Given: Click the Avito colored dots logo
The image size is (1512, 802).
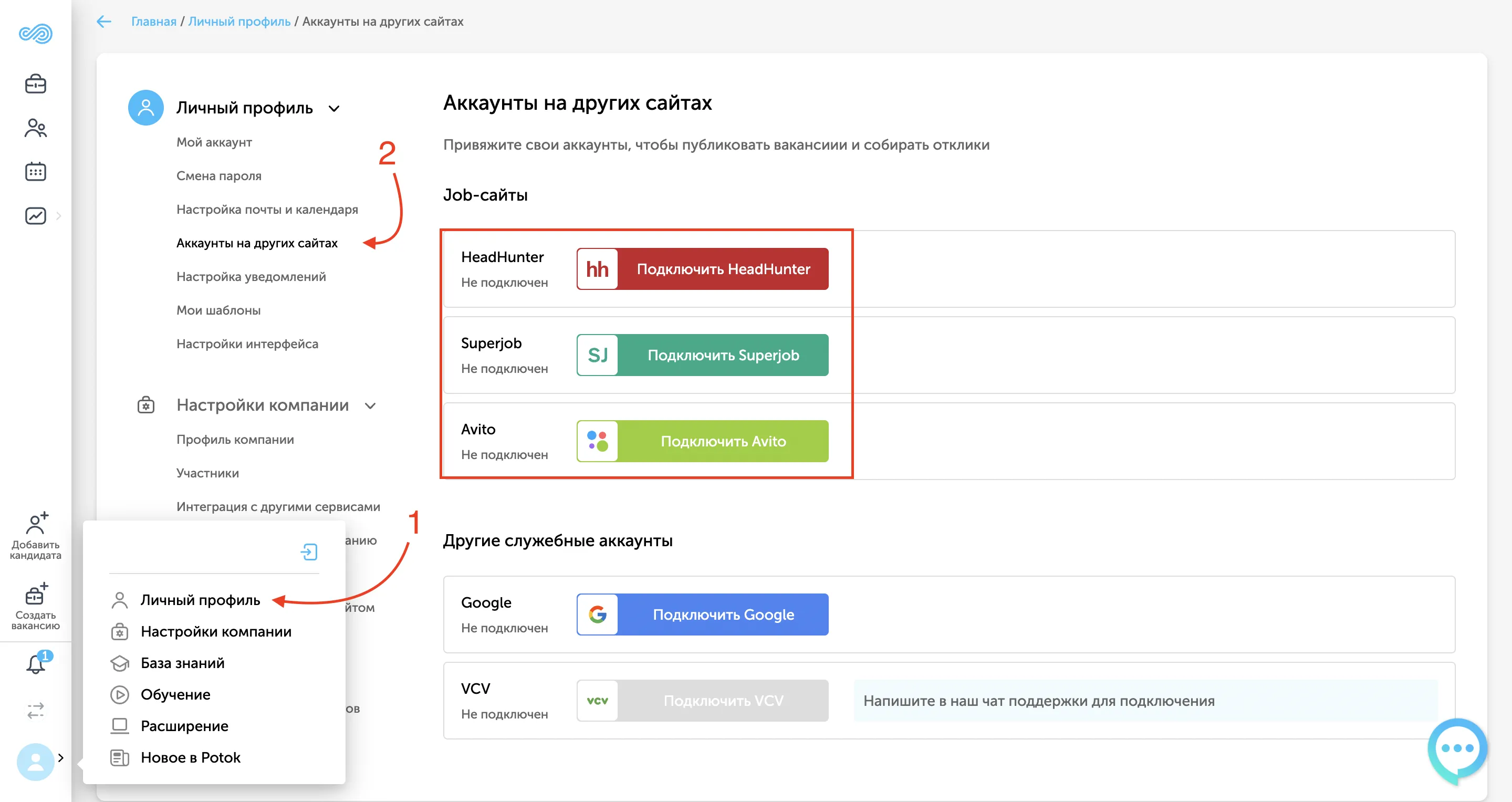Looking at the screenshot, I should 597,441.
